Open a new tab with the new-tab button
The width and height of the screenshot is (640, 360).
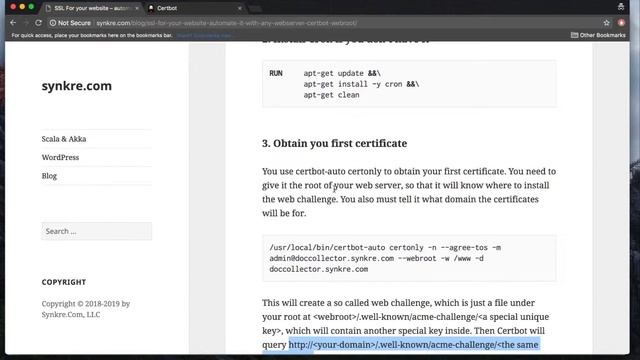point(256,8)
